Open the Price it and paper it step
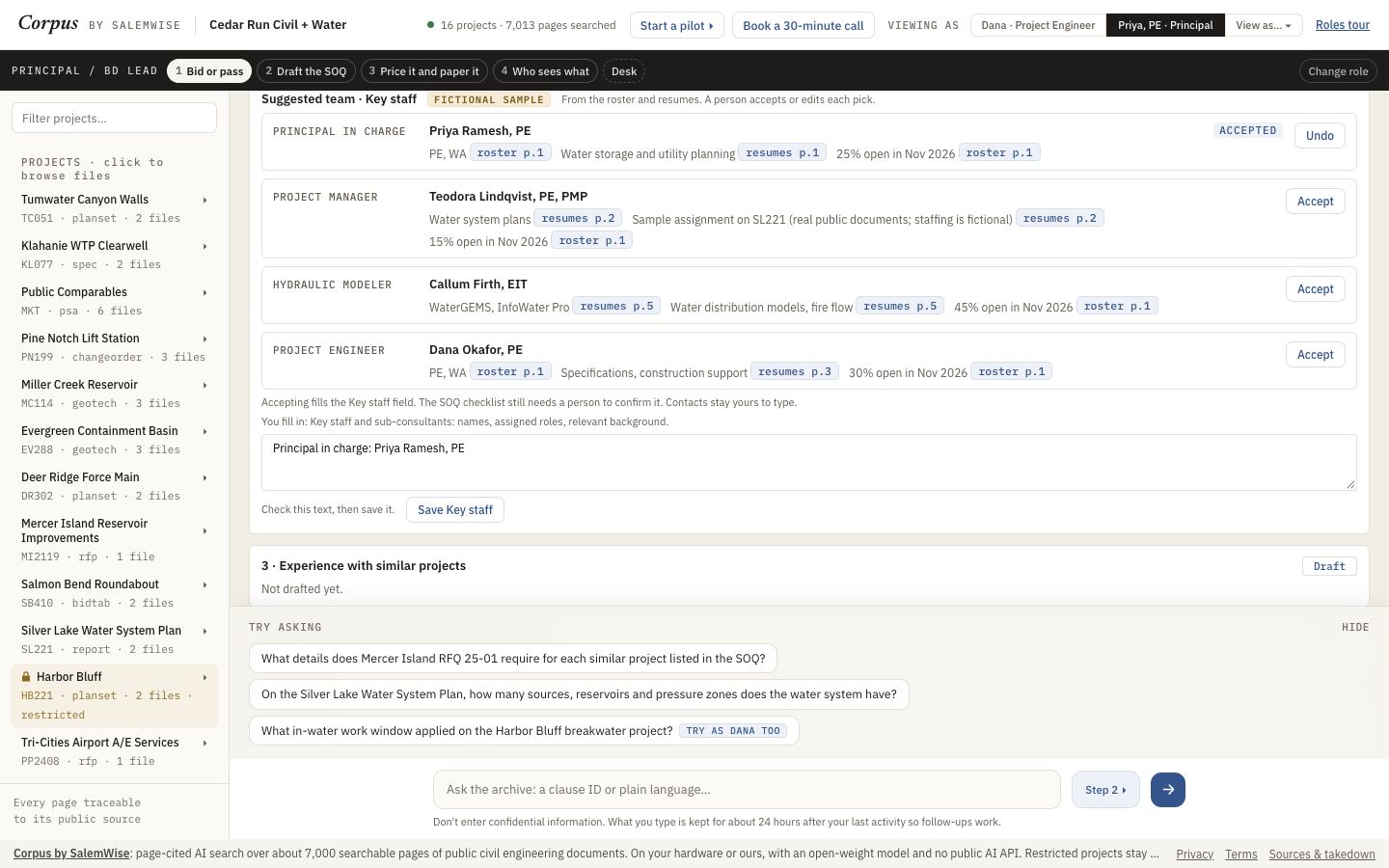 423,71
